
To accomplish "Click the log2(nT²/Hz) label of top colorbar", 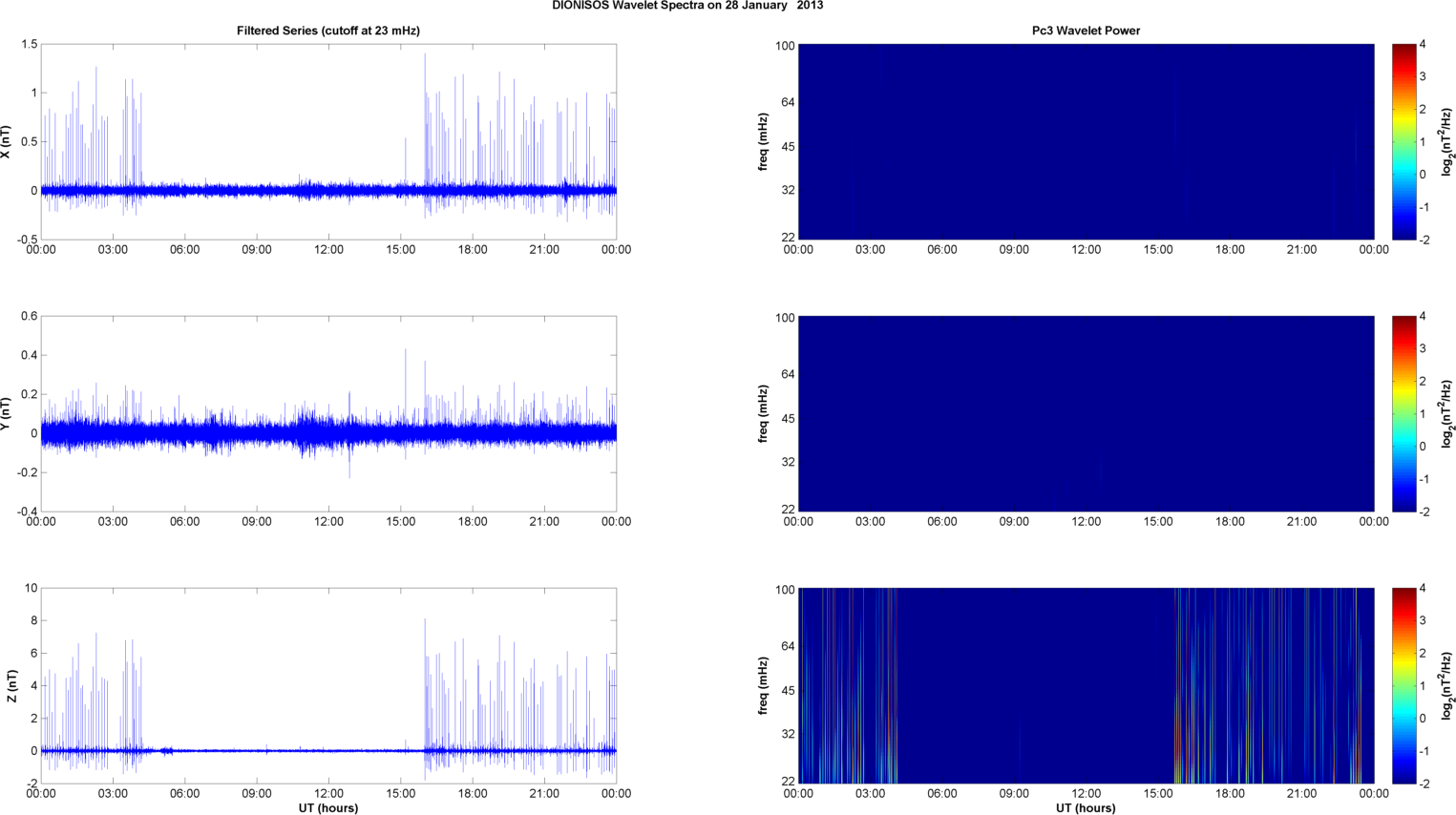I will tap(1446, 141).
